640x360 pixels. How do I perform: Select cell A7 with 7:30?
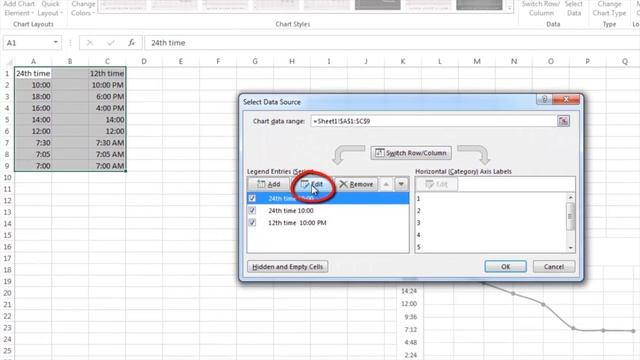[33, 143]
